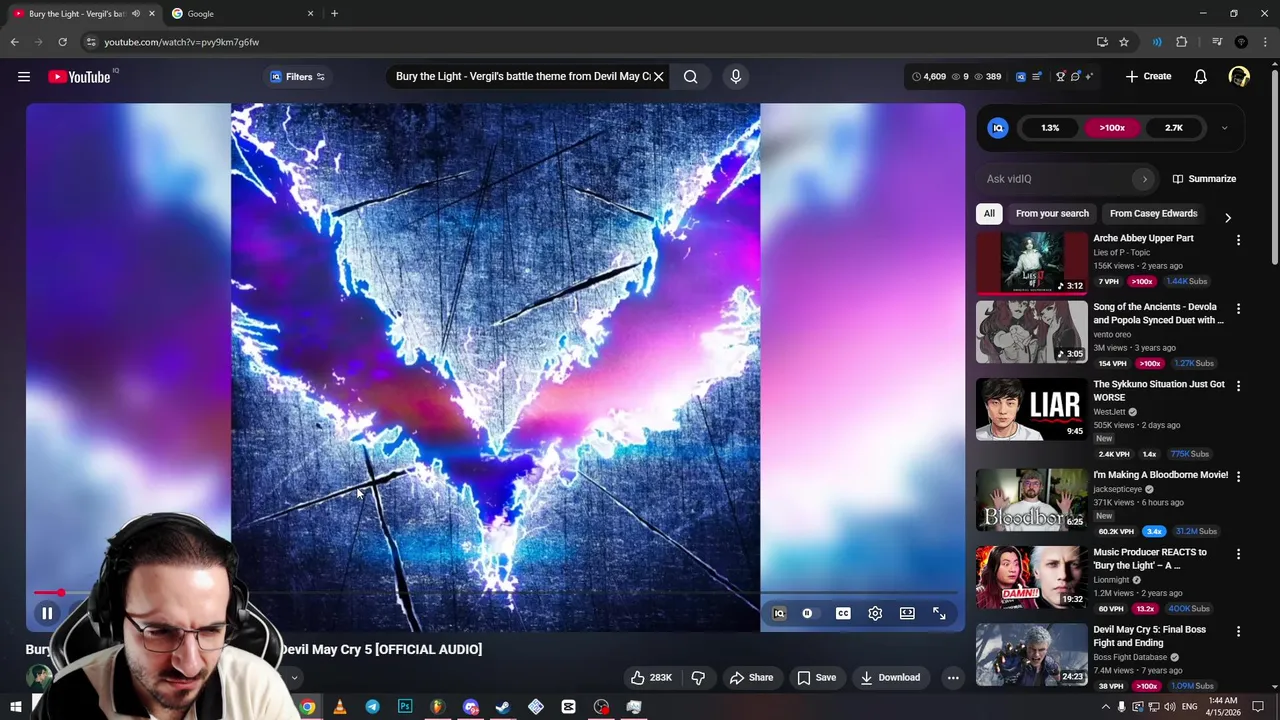Click vidIQ trophy icon in header
1280x720 pixels.
tap(1060, 77)
